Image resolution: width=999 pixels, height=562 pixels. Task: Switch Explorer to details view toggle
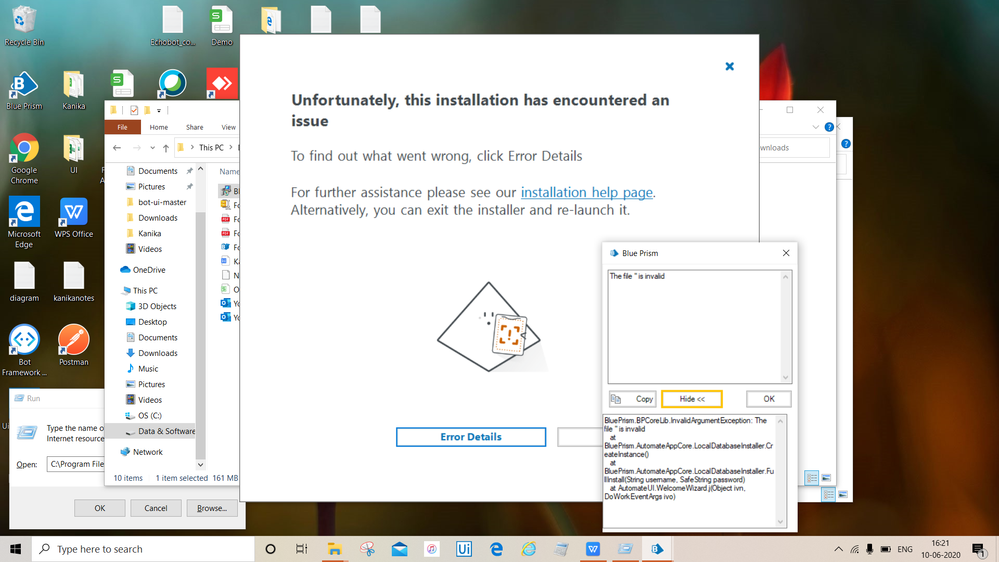coord(811,478)
